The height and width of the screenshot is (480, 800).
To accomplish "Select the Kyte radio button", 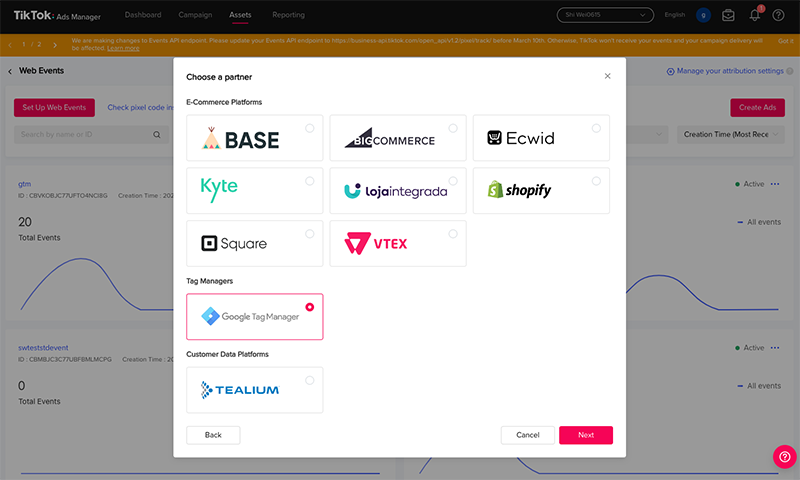I will coord(310,181).
